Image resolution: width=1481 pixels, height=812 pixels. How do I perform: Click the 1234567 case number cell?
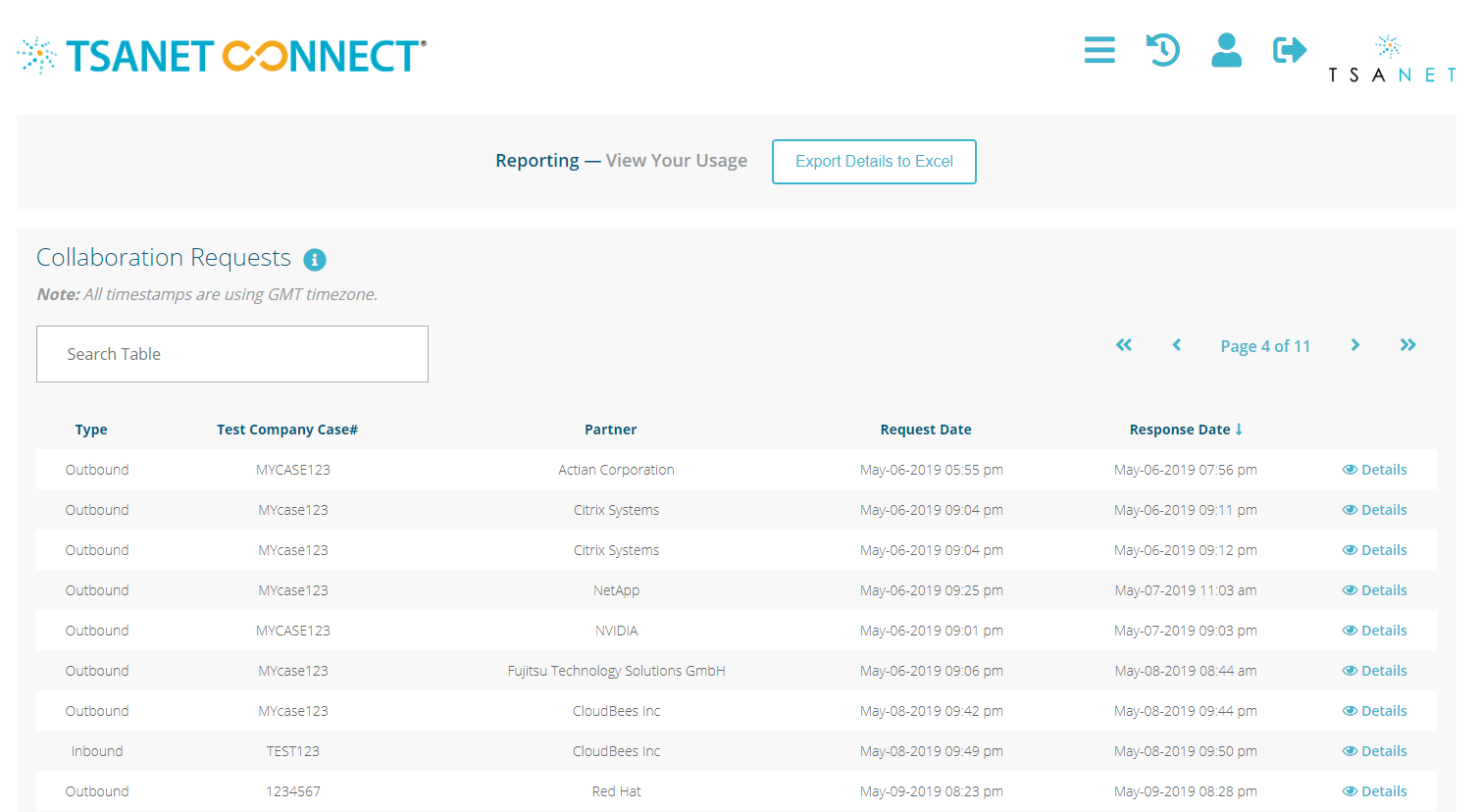point(293,791)
